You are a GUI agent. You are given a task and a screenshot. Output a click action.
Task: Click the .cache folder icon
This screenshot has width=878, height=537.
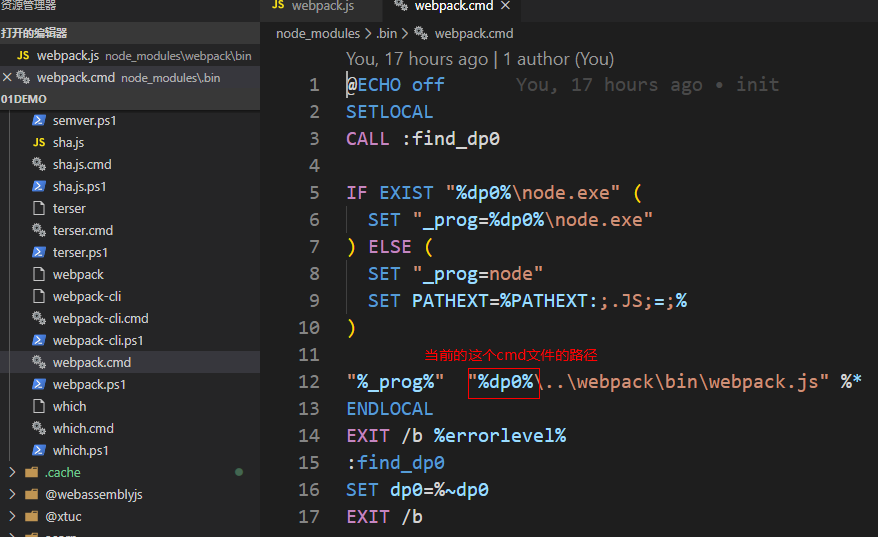tap(32, 472)
